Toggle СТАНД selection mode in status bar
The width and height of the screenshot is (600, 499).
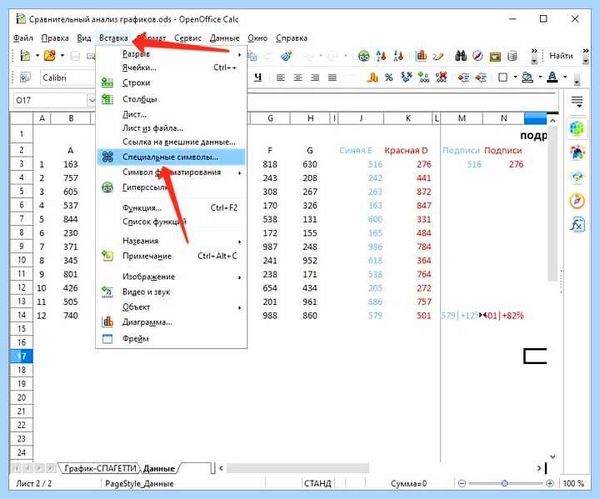317,483
